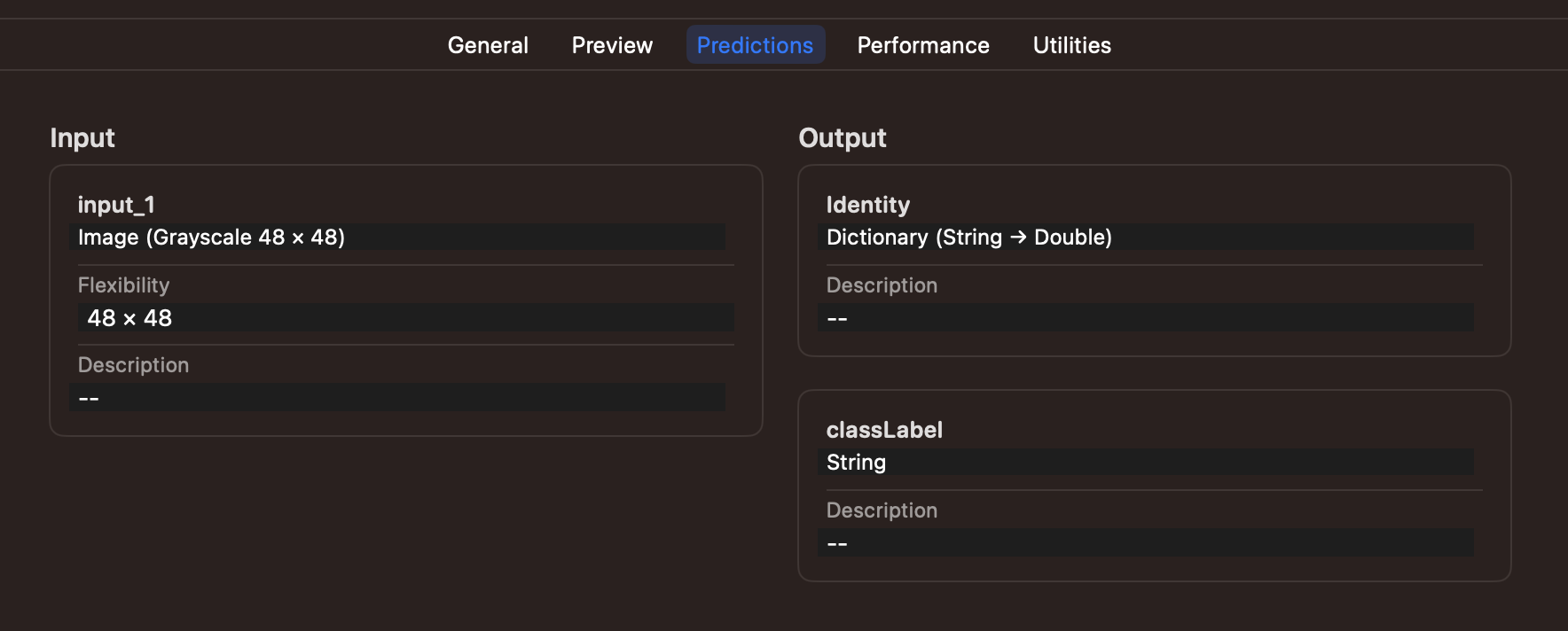Click the classLabel output name
The image size is (1568, 631).
pos(884,430)
